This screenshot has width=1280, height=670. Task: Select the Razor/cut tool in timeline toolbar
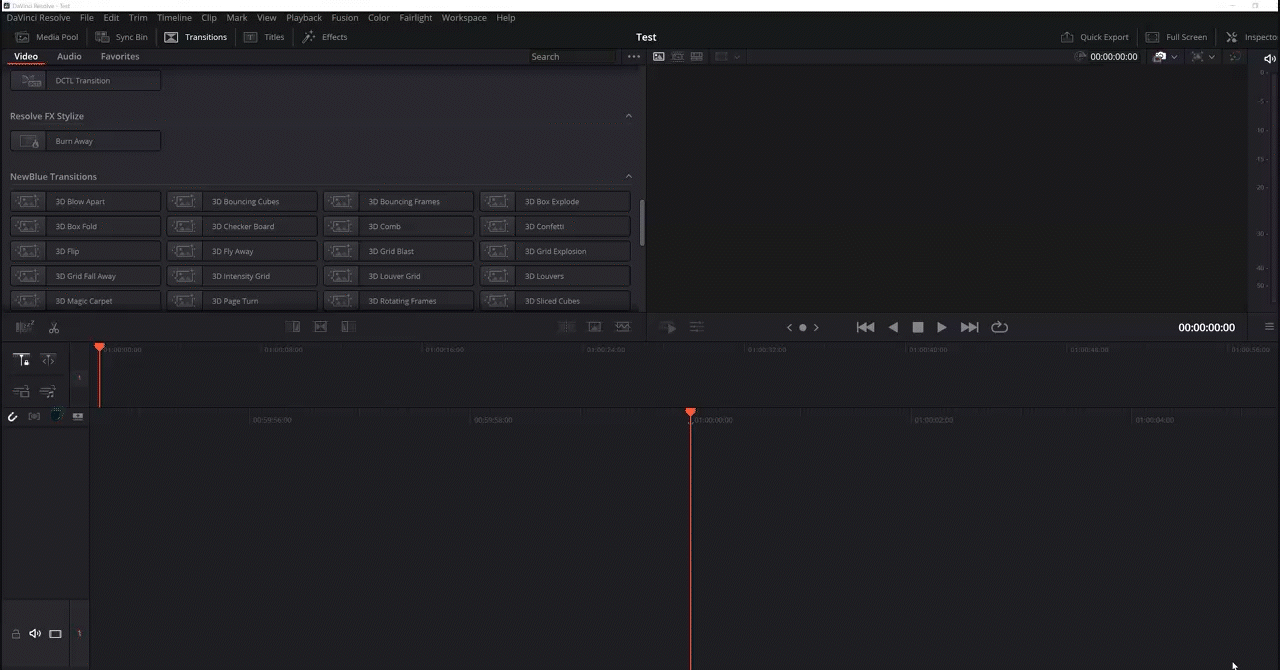point(53,327)
